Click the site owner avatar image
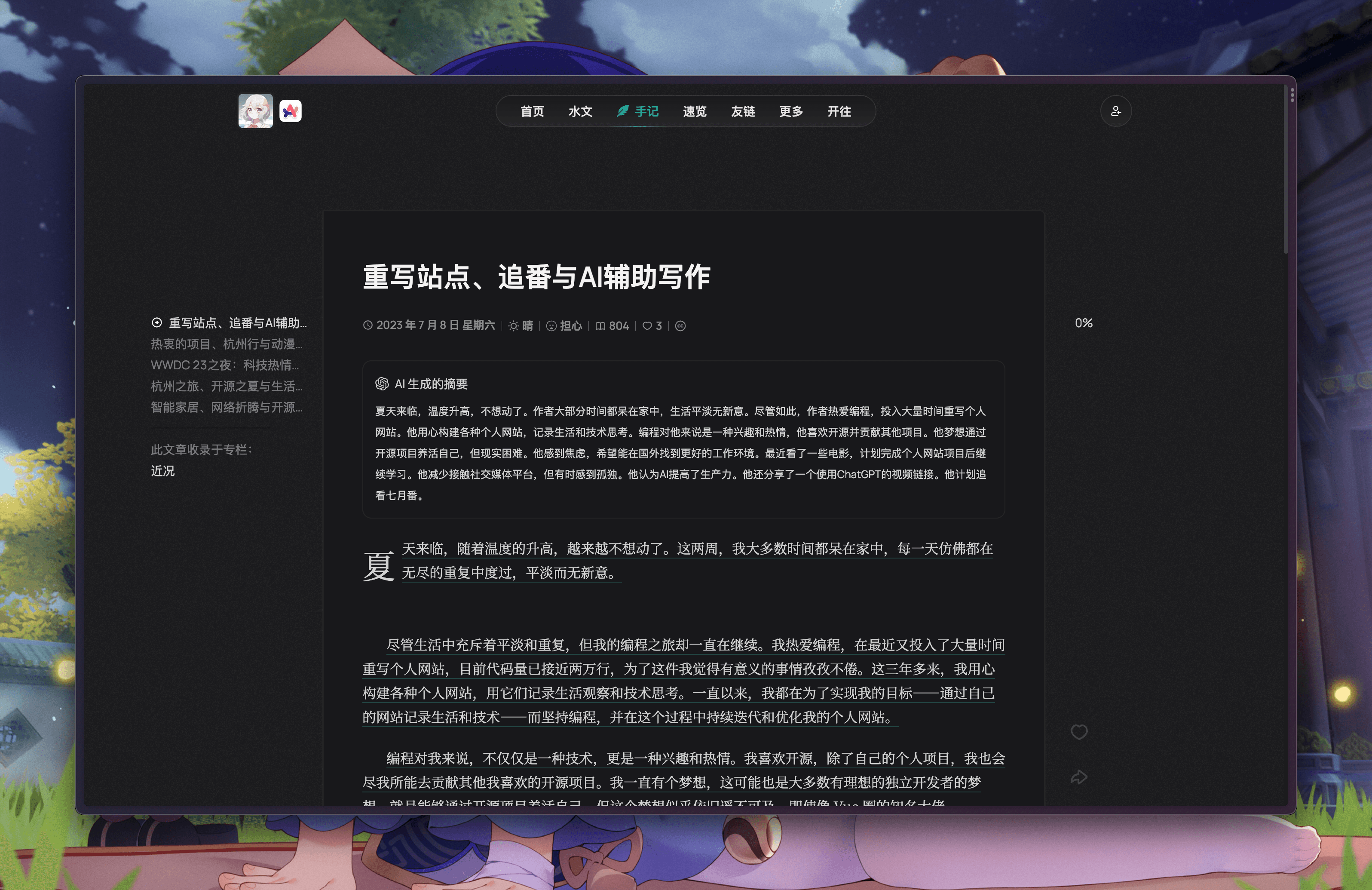 255,111
